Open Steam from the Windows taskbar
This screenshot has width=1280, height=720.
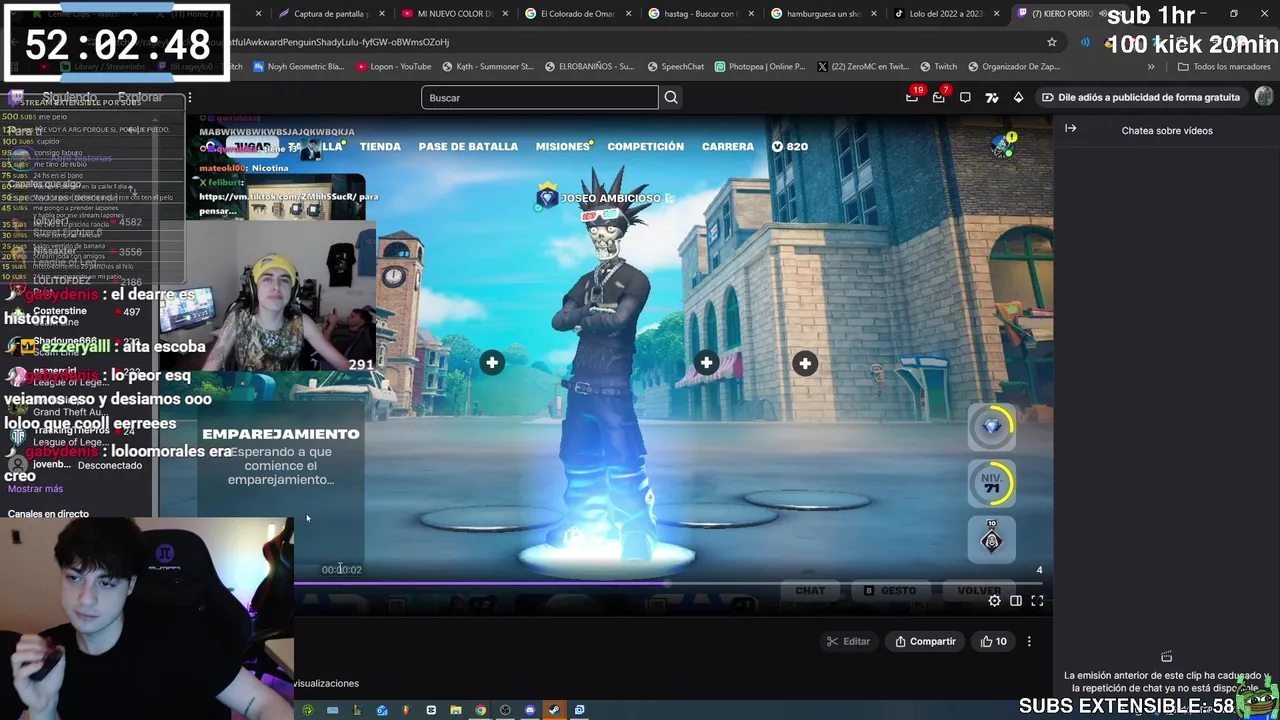coord(555,710)
